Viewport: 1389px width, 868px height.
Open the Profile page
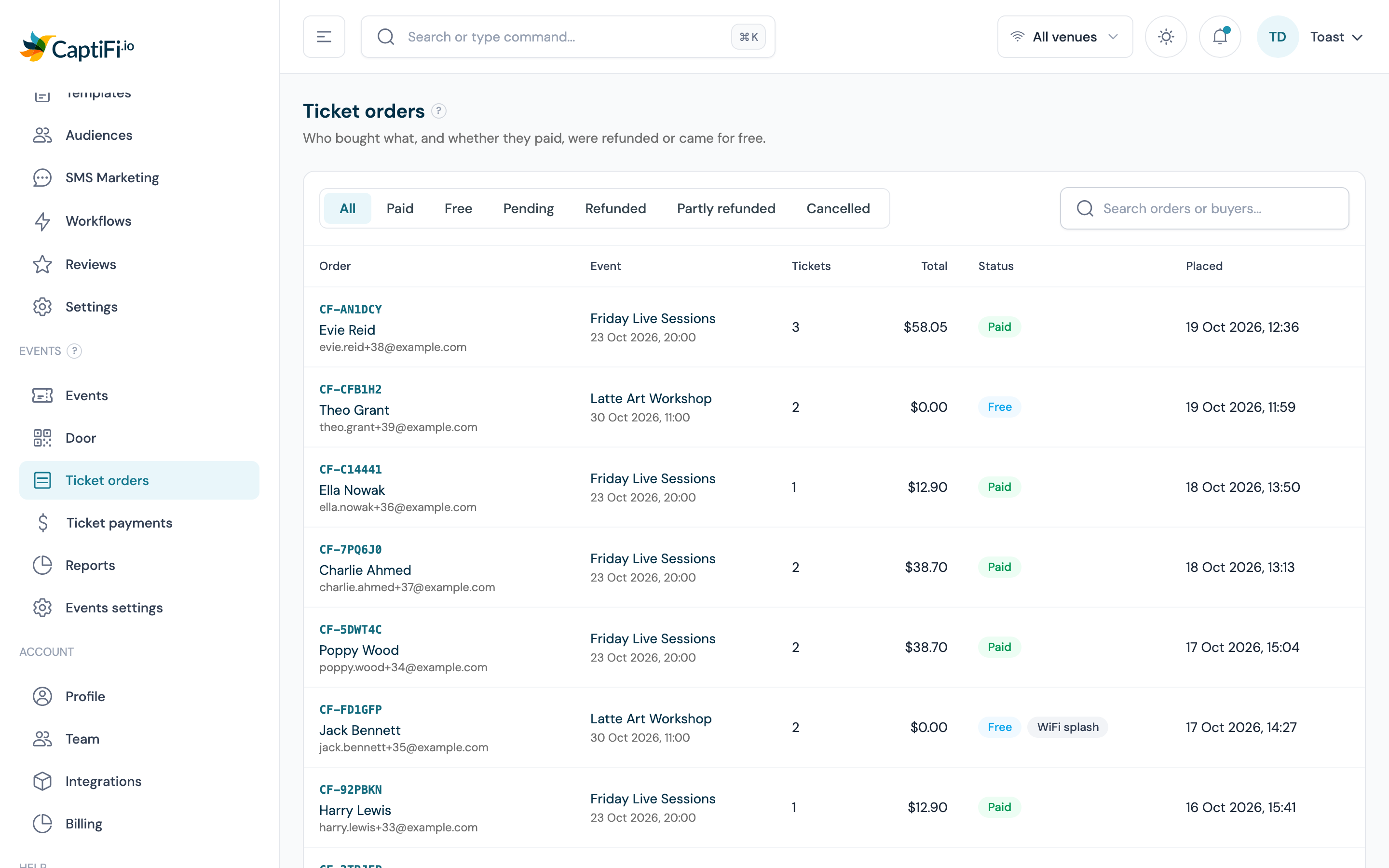139,696
